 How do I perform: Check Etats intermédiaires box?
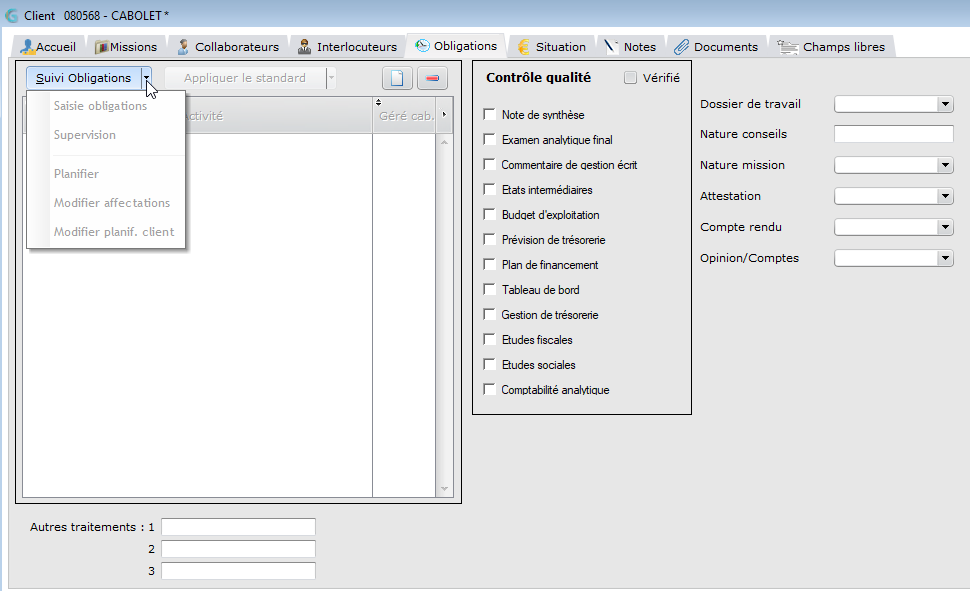489,189
